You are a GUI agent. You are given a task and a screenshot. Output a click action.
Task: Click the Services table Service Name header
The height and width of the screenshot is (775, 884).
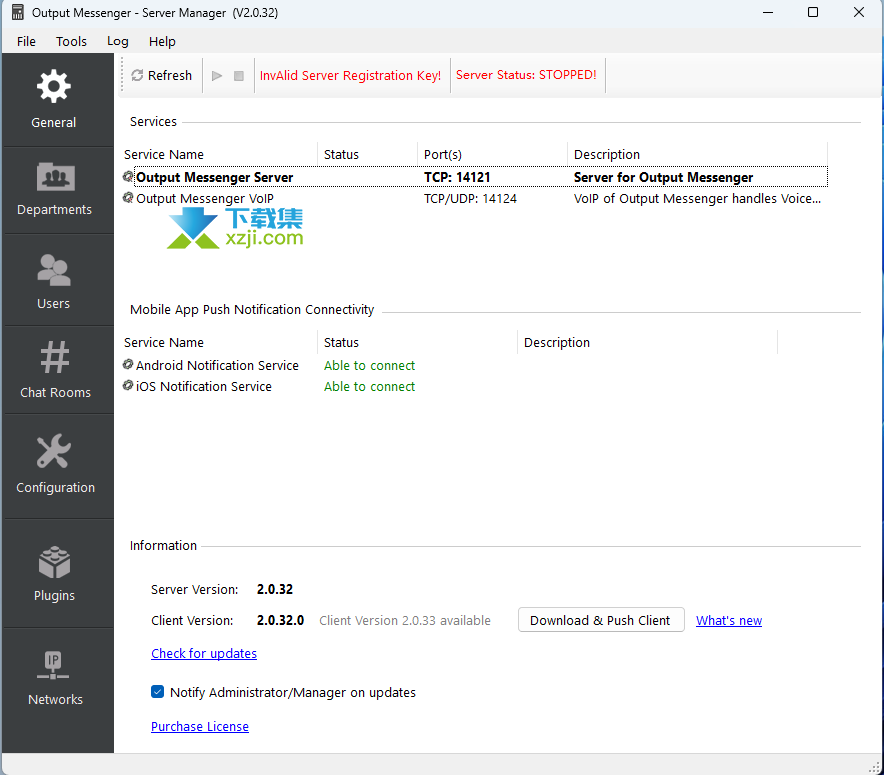(164, 154)
